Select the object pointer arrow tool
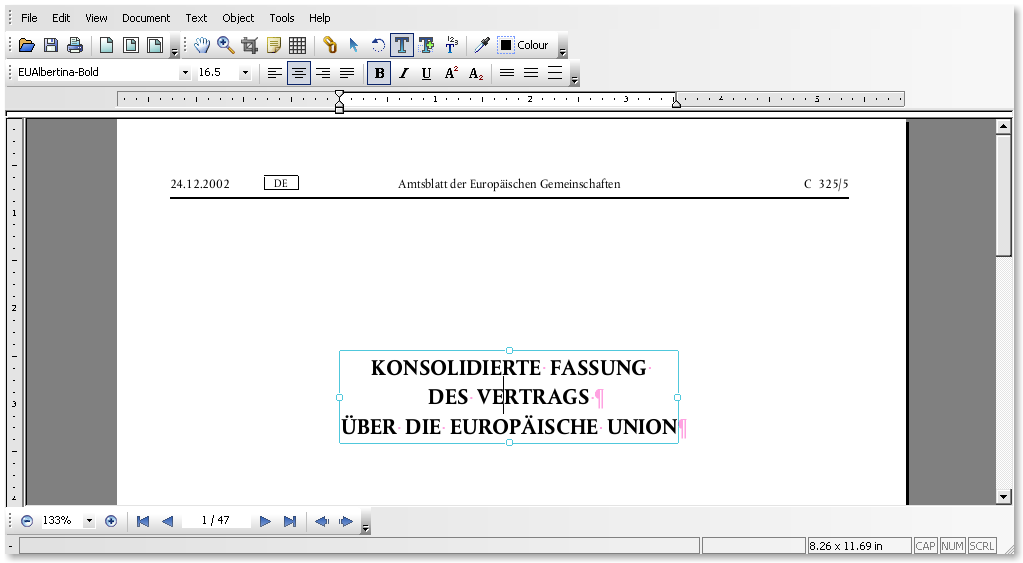 point(354,45)
